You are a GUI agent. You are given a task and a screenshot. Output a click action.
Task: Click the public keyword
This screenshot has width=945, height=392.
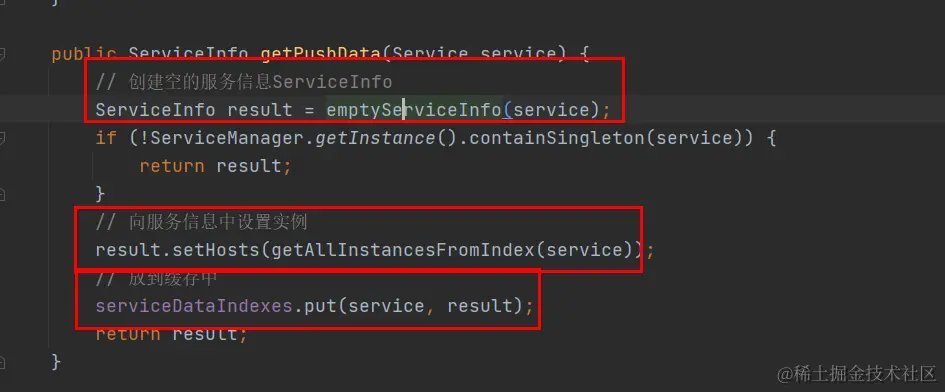click(84, 55)
